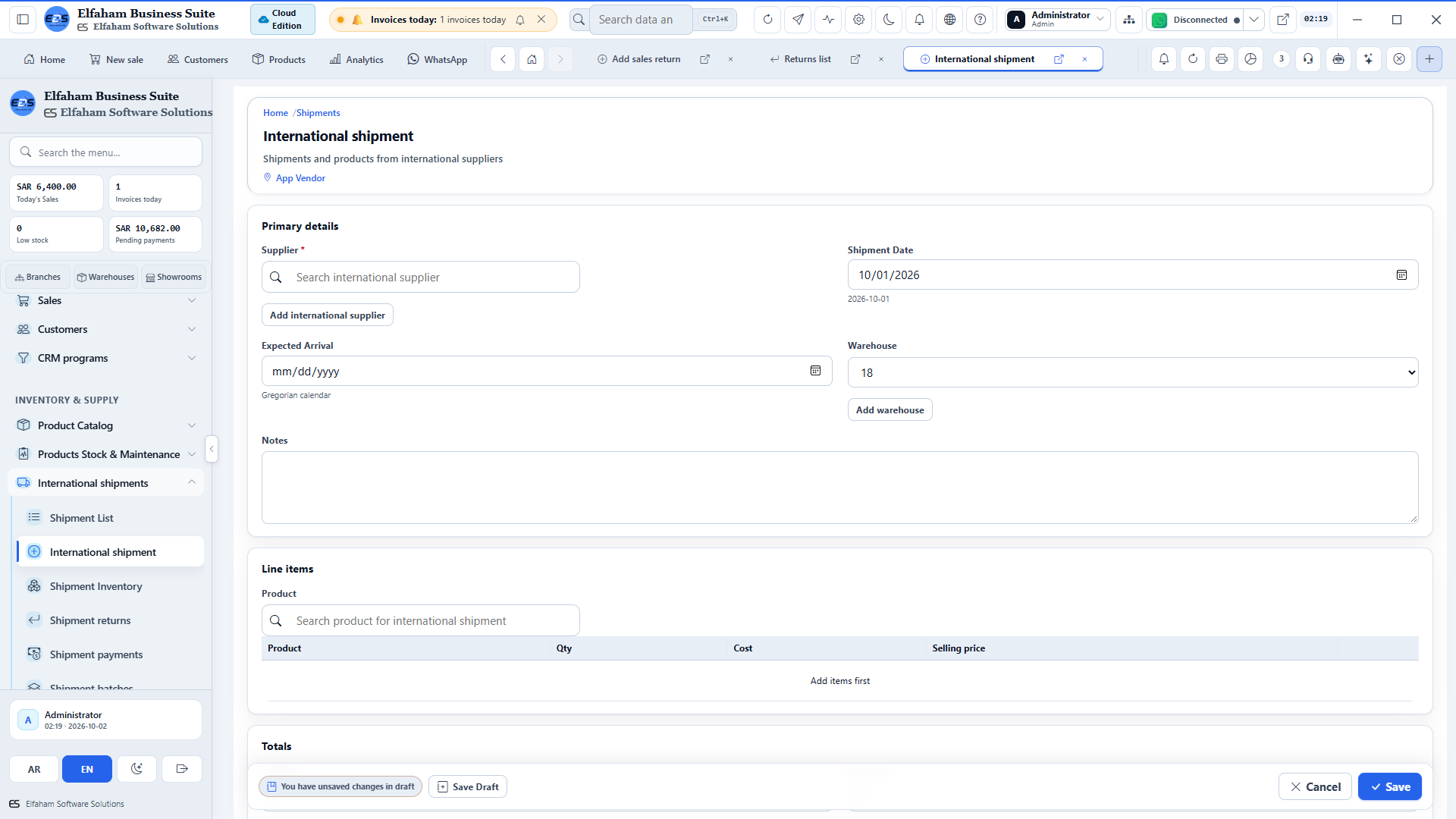Pop out the International shipment tab

click(1059, 59)
